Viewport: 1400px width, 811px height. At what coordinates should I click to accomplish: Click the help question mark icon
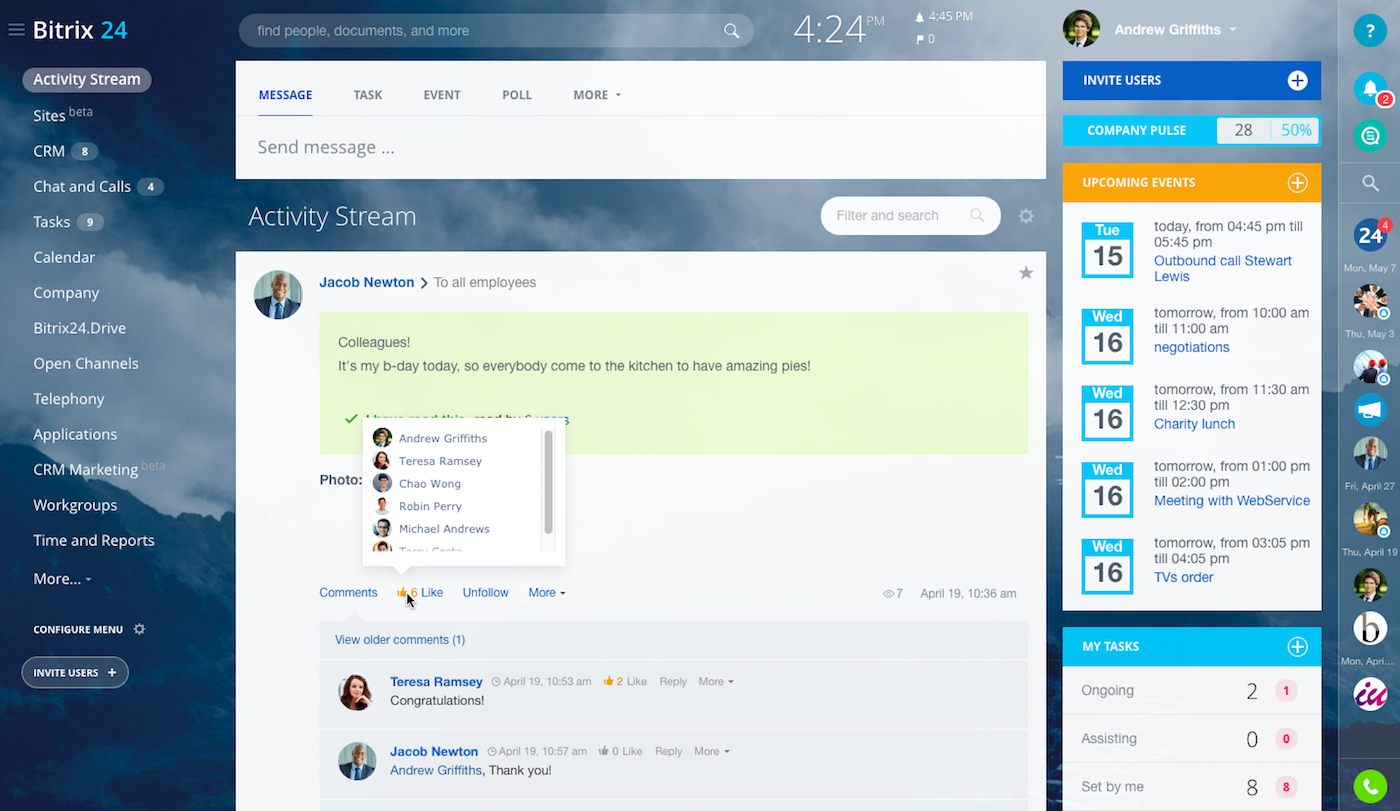click(1370, 31)
